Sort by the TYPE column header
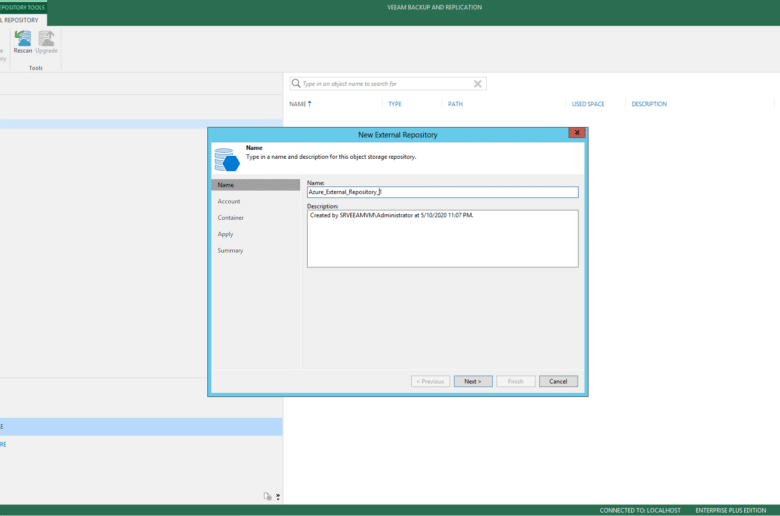Screen dimensions: 780x516 395,103
